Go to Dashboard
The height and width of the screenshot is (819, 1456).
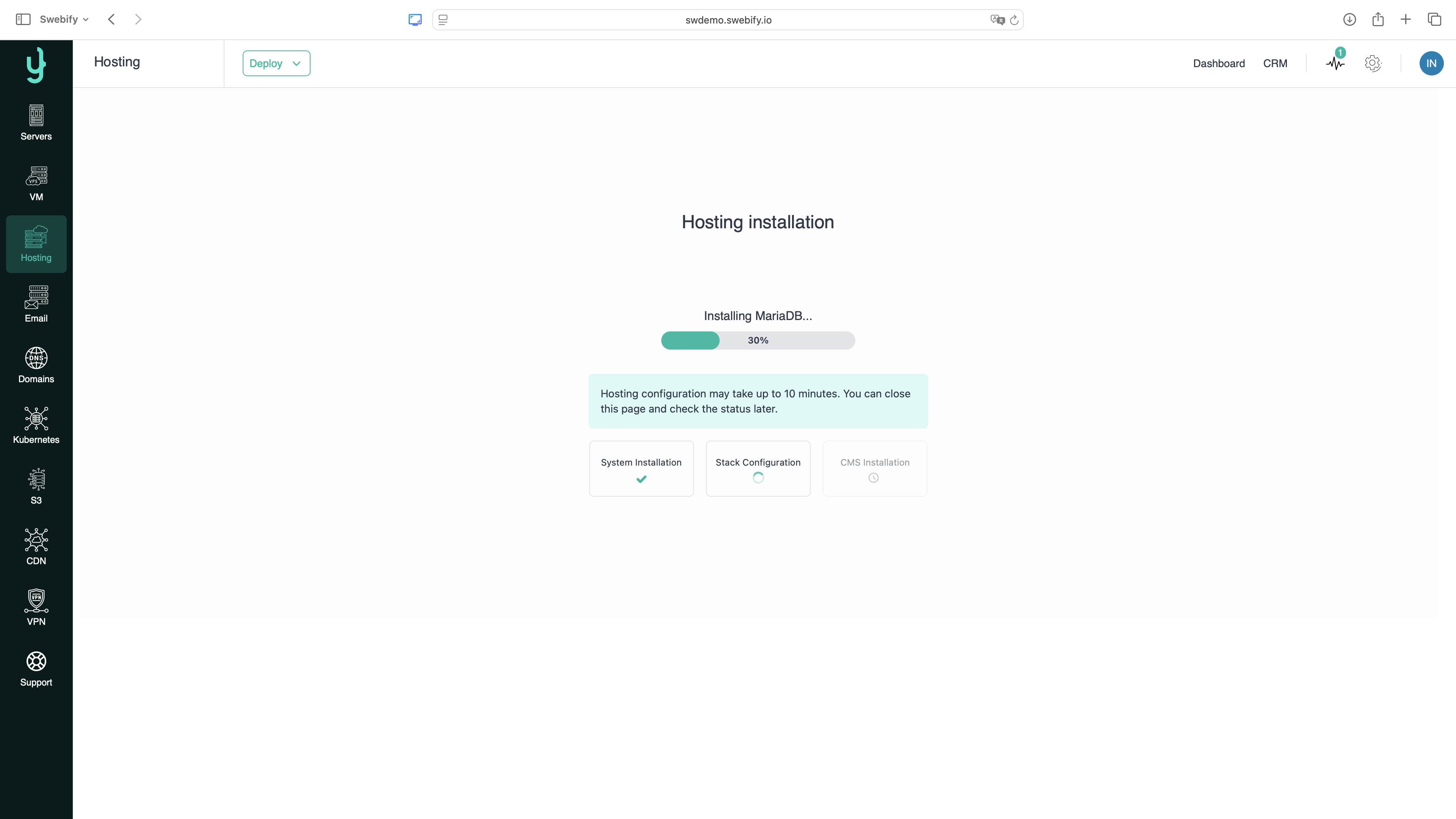tap(1219, 63)
